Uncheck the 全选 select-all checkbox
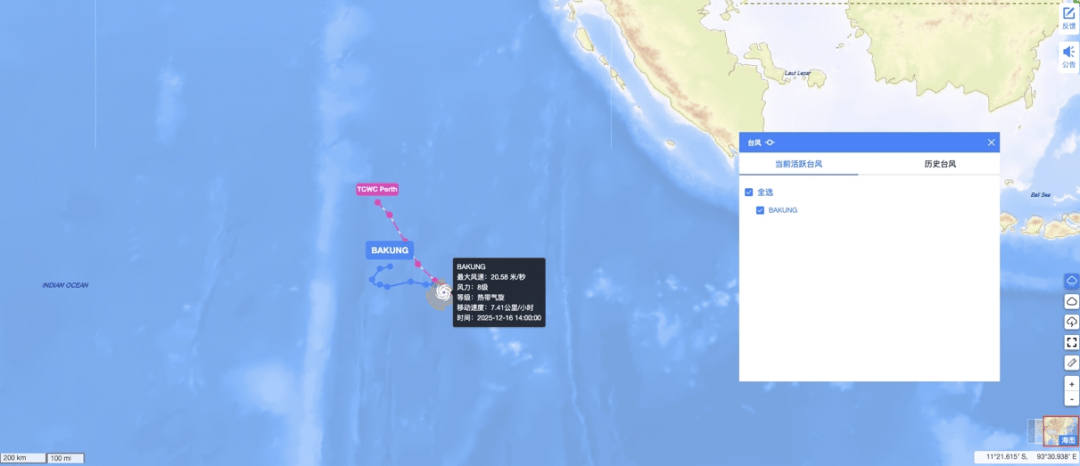Viewport: 1080px width, 466px height. 749,192
